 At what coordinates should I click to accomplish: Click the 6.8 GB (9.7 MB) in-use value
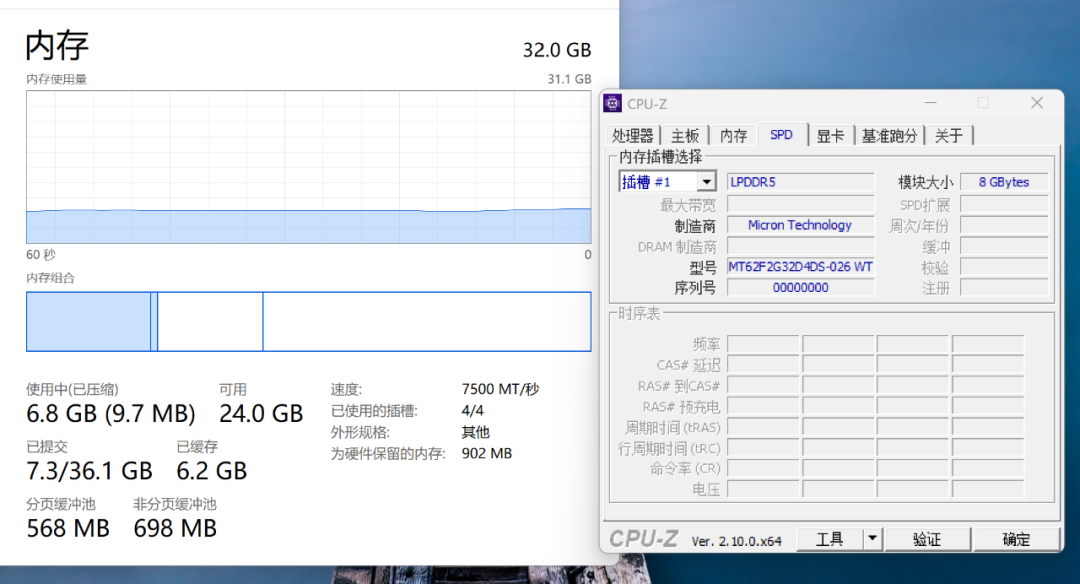[111, 414]
